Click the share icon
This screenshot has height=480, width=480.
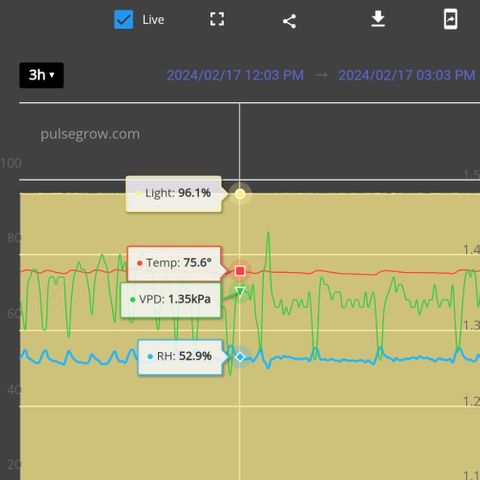click(289, 21)
